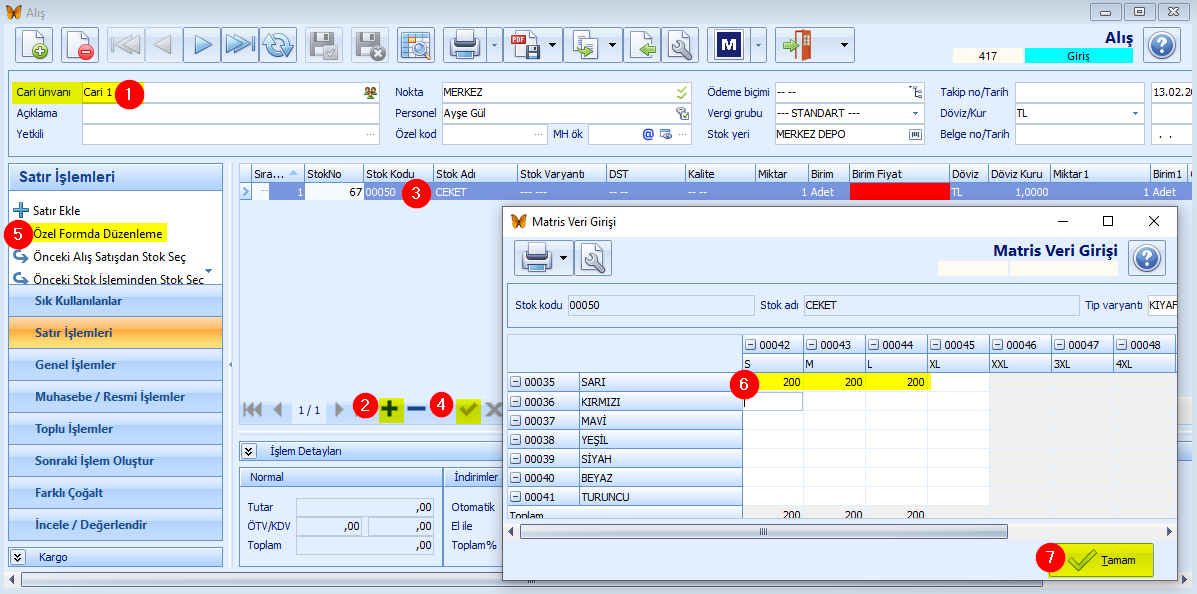Click the Matris grid horizontal scrollbar thumb

pyautogui.click(x=764, y=531)
